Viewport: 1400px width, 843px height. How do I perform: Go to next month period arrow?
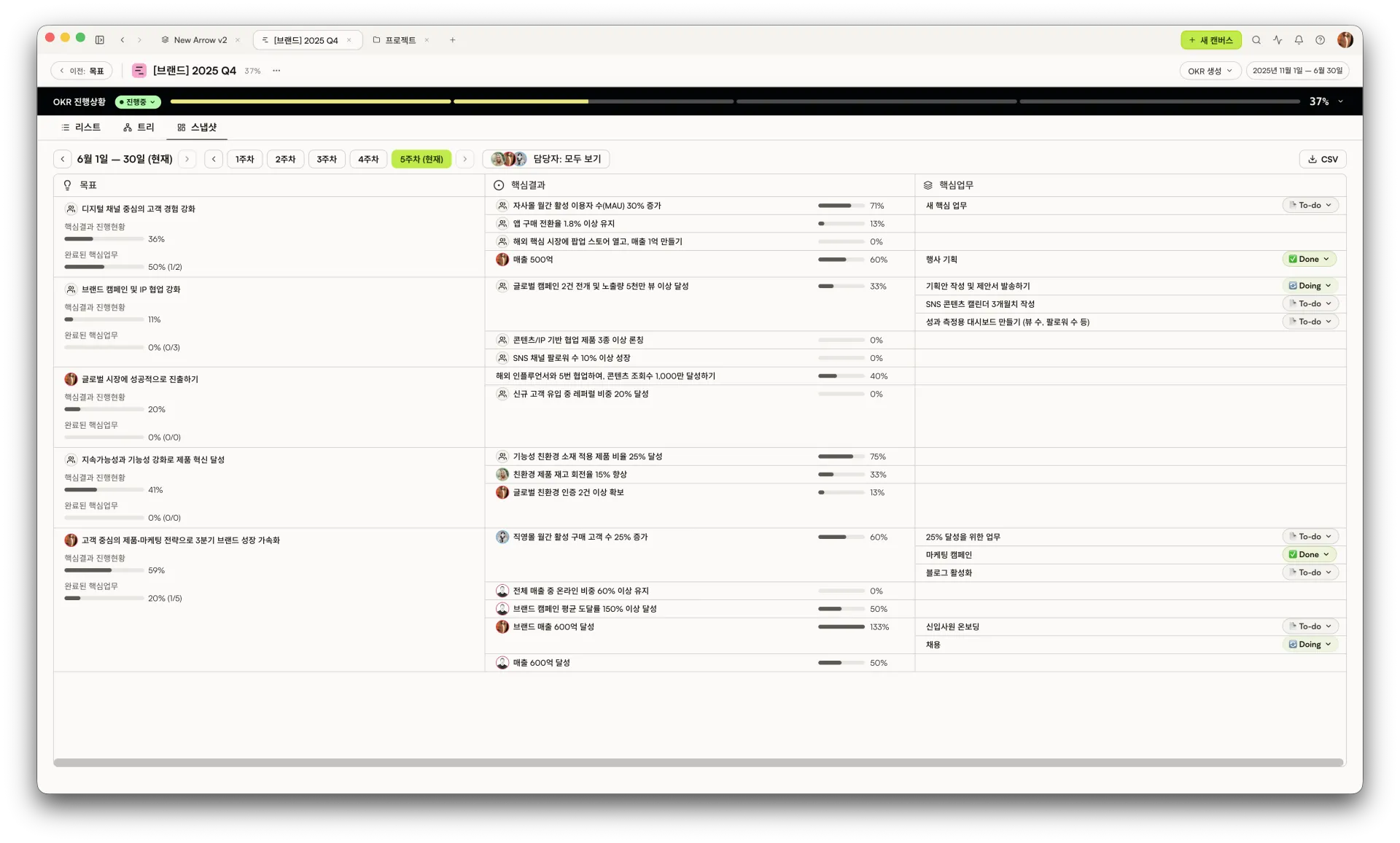(x=187, y=159)
